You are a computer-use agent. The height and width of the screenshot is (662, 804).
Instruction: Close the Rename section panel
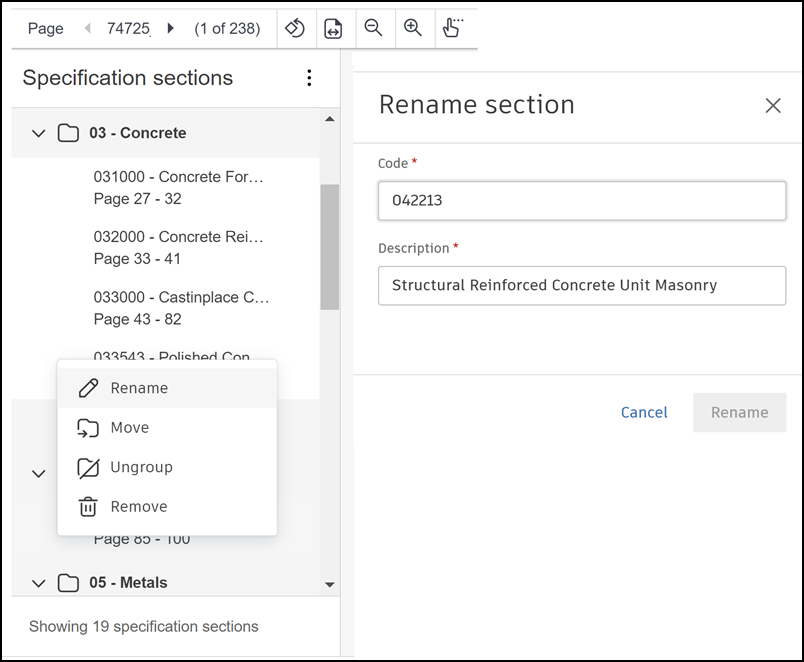click(772, 105)
